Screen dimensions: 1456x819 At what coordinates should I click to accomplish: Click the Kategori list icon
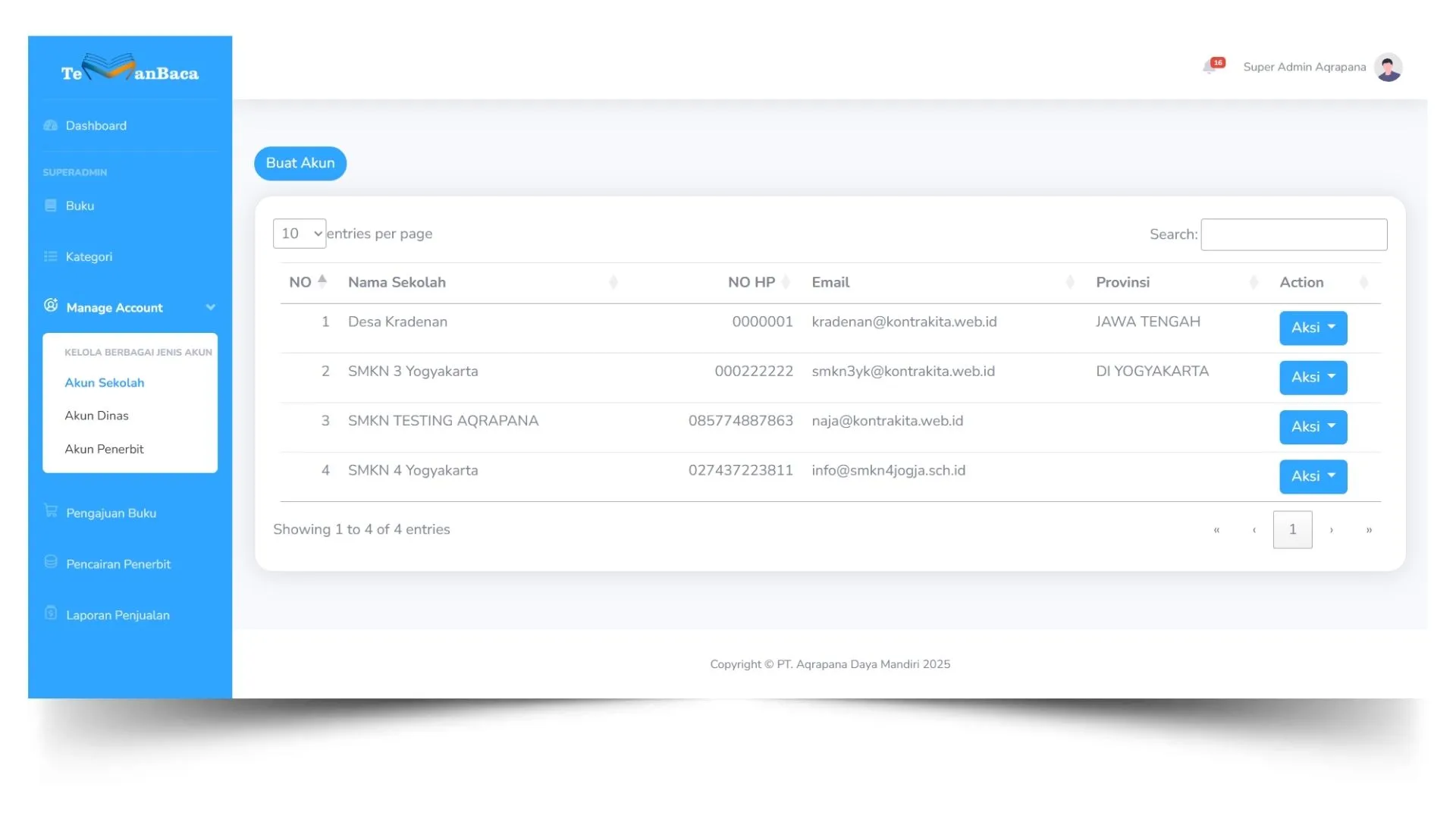pyautogui.click(x=51, y=256)
